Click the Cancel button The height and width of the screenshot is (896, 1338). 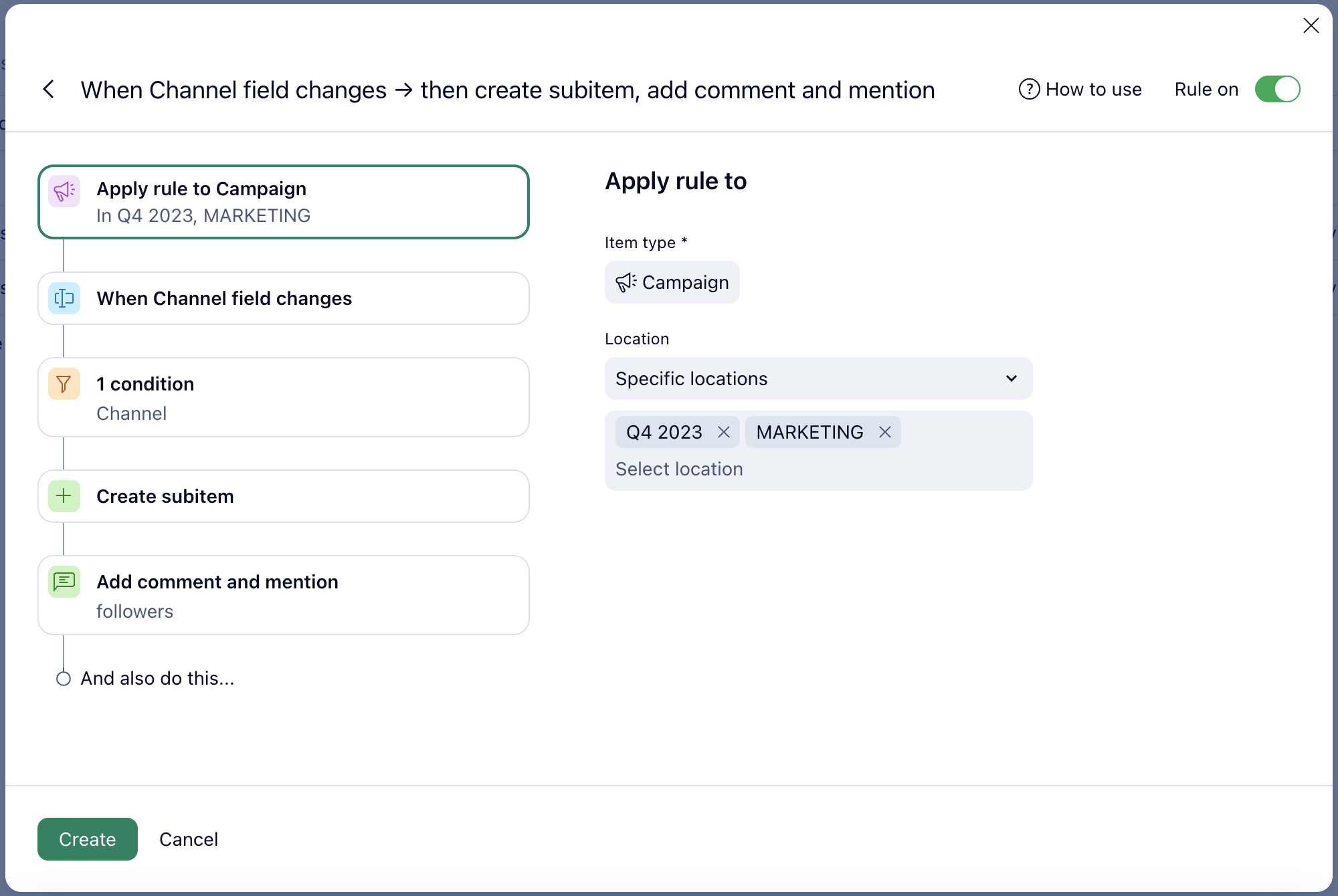(189, 839)
